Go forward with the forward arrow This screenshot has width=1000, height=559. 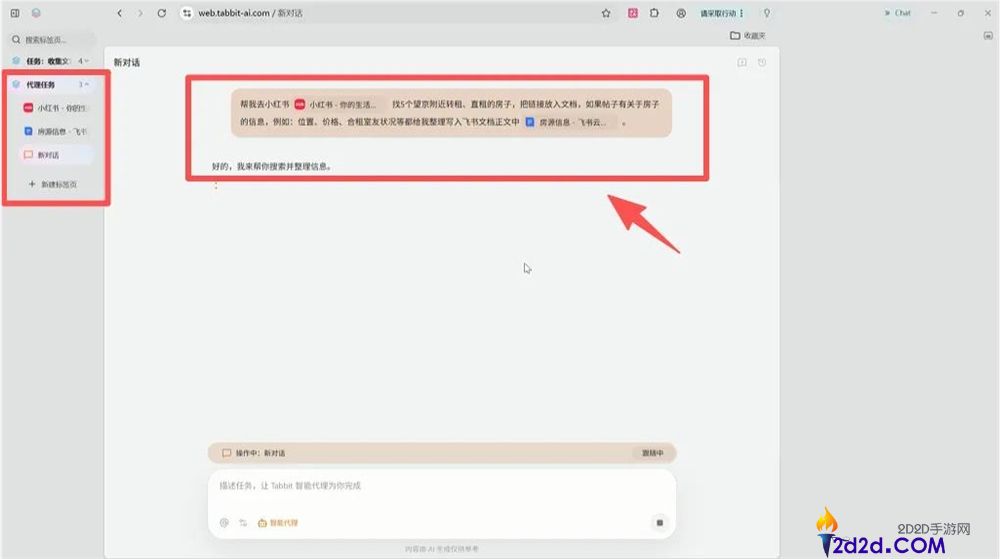pyautogui.click(x=140, y=13)
